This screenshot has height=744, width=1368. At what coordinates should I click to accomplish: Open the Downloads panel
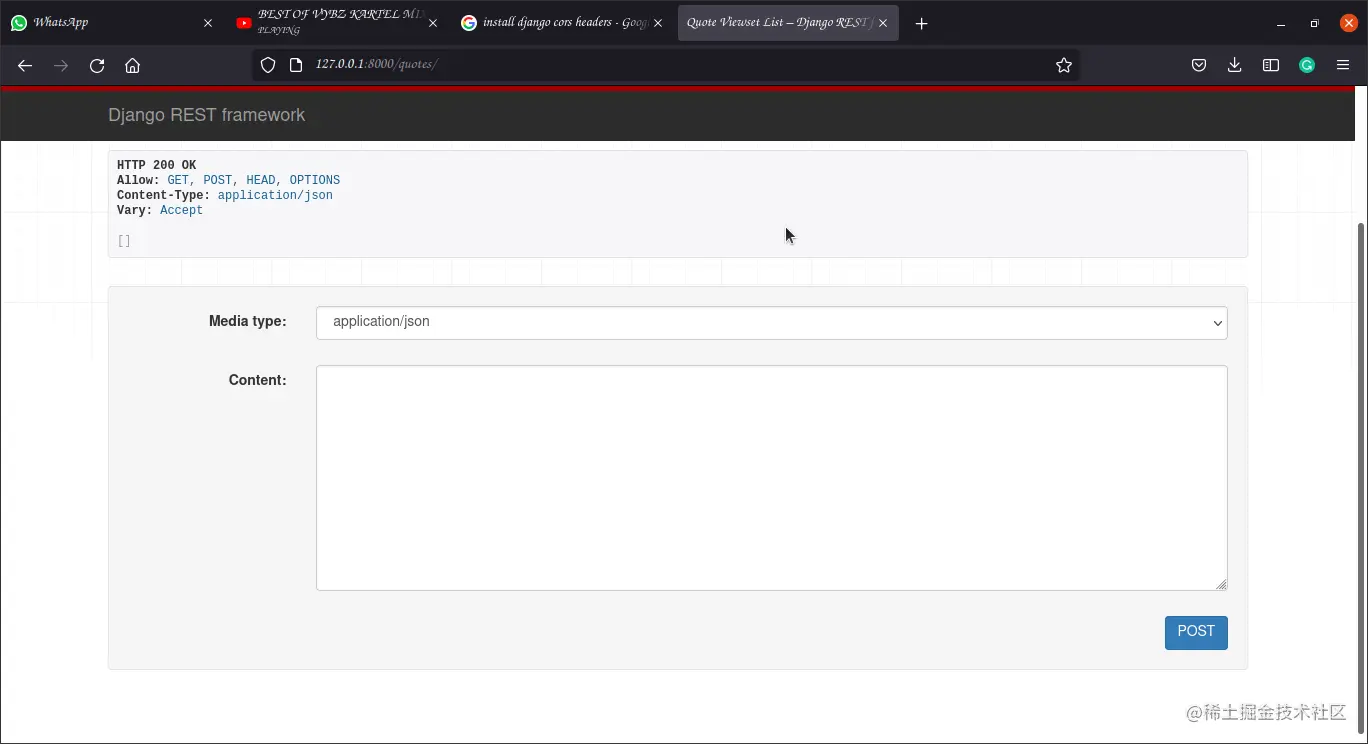tap(1234, 65)
